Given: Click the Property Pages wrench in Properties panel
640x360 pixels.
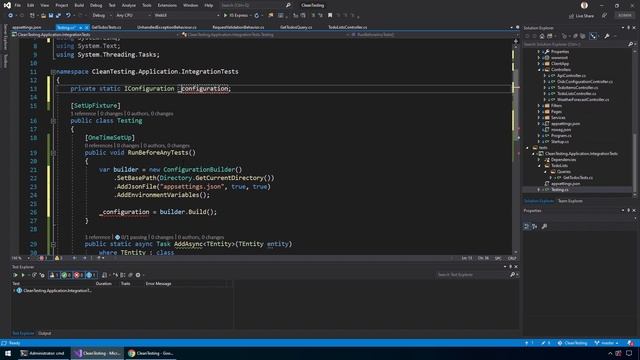Looking at the screenshot, I should [x=544, y=227].
